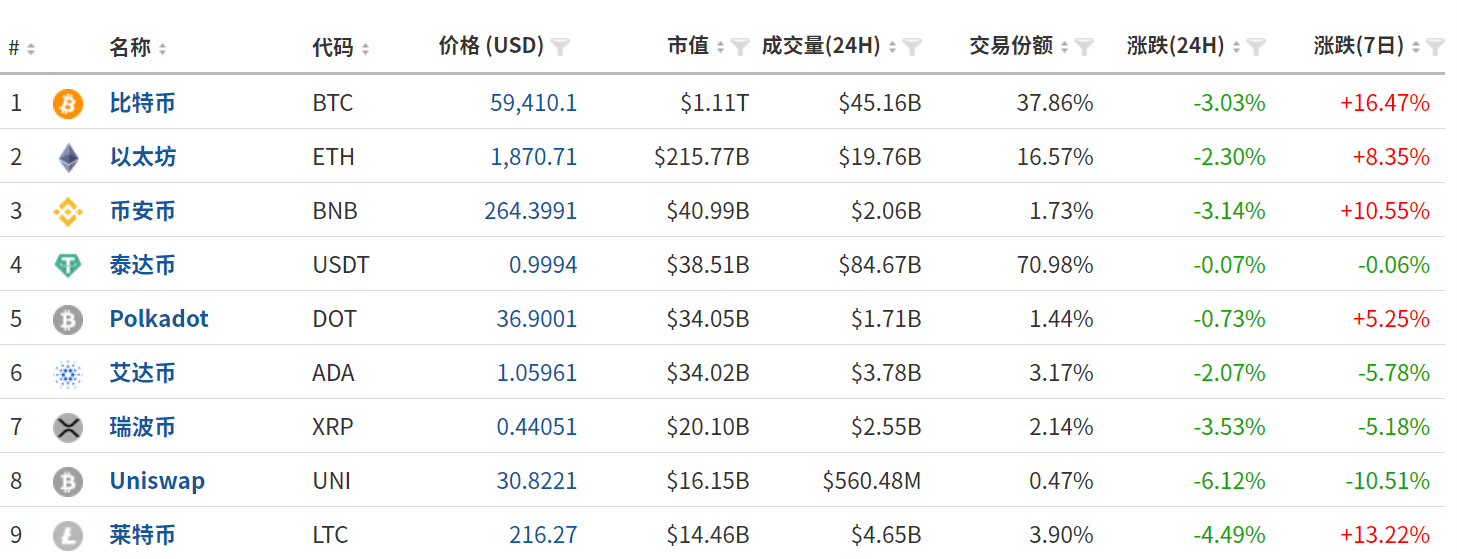Click the Polkadot row coin icon
Viewport: 1457px width, 559px height.
[68, 319]
